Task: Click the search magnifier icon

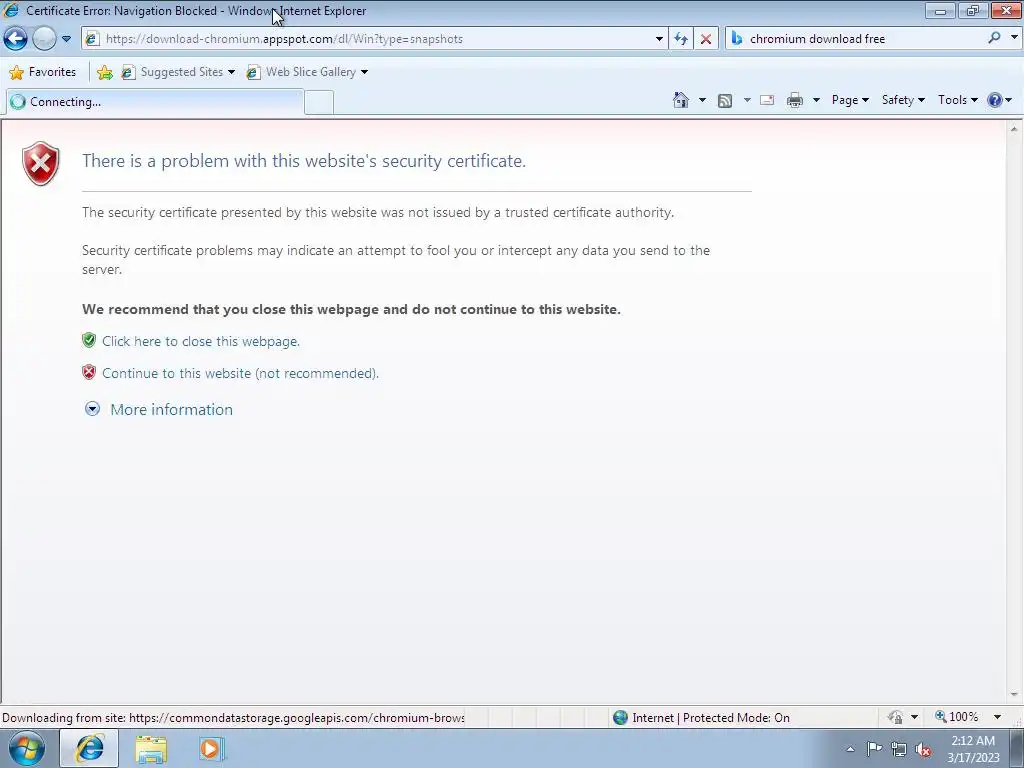Action: pos(995,38)
